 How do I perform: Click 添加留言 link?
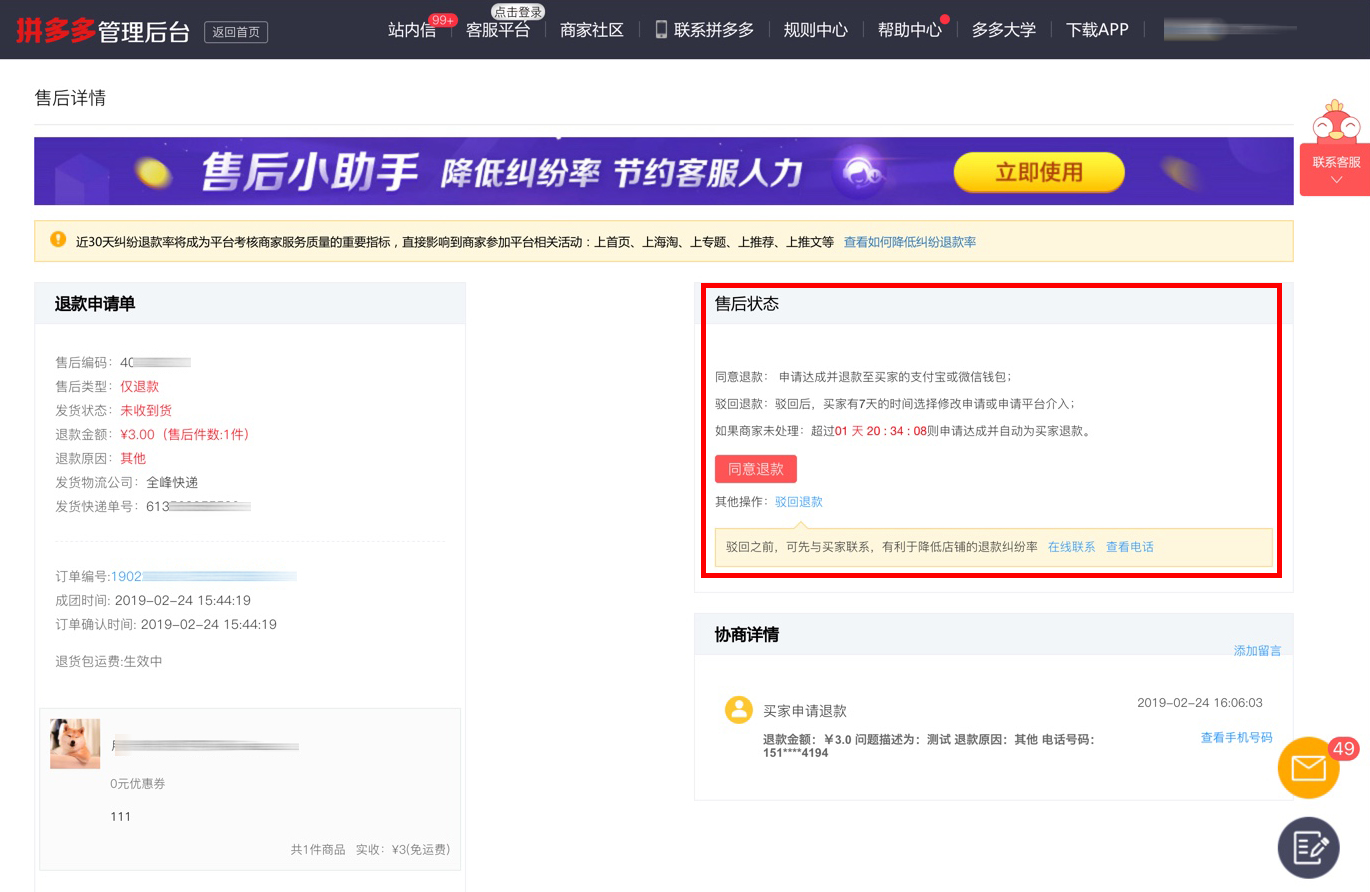[x=1257, y=651]
